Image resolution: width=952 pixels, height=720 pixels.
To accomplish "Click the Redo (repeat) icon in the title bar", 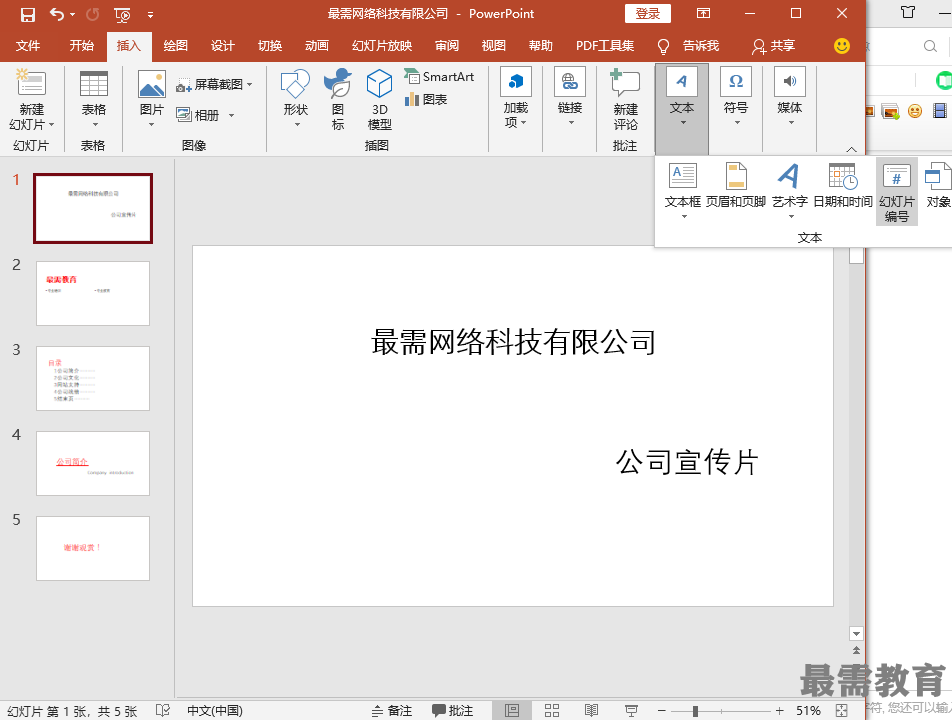I will [93, 15].
